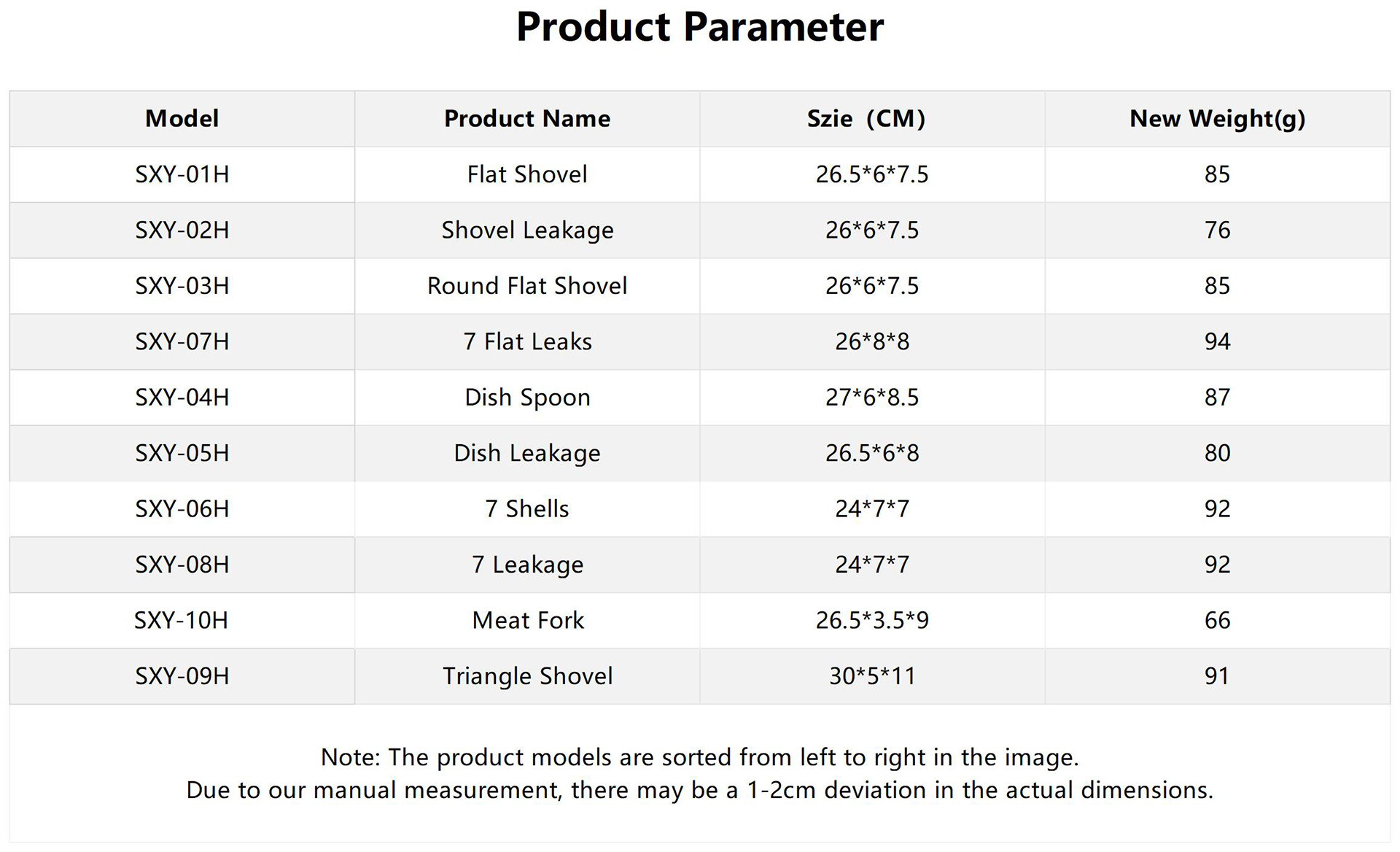Select the SXY-01H model cell
The width and height of the screenshot is (1400, 852).
click(x=182, y=174)
